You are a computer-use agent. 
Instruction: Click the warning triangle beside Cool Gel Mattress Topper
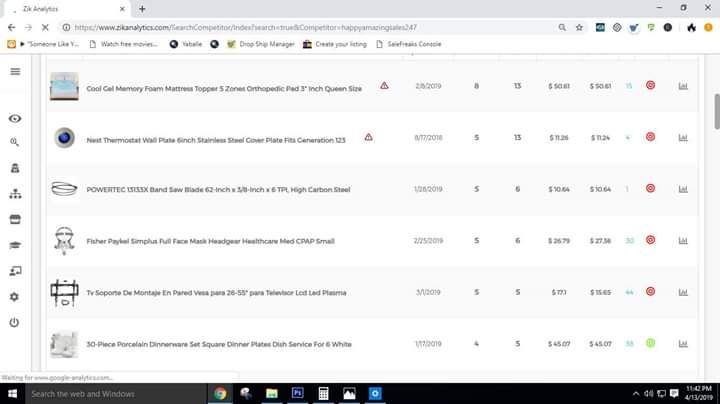(x=384, y=86)
